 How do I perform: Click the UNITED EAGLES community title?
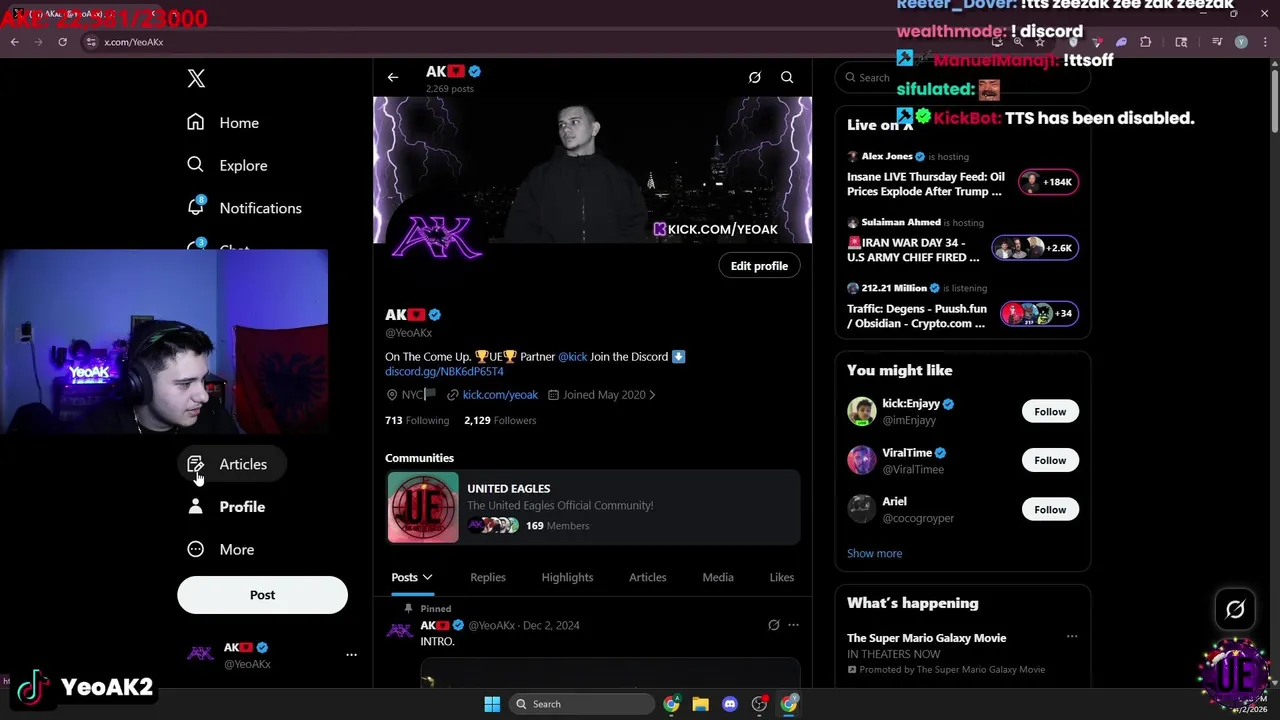click(509, 488)
